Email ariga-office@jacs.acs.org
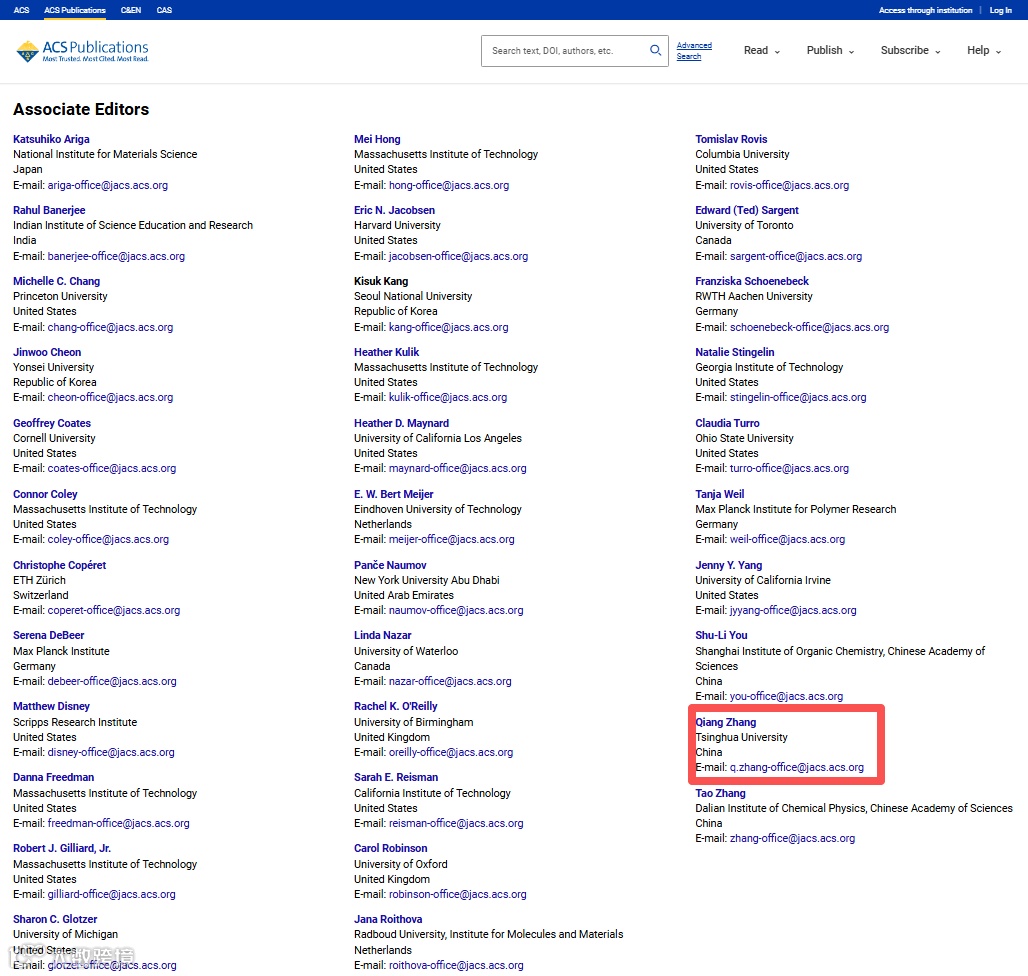 [108, 185]
